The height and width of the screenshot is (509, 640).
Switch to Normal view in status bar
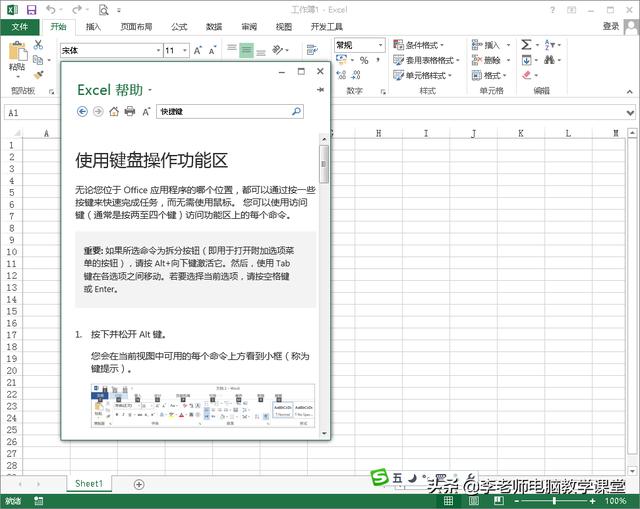click(x=448, y=501)
